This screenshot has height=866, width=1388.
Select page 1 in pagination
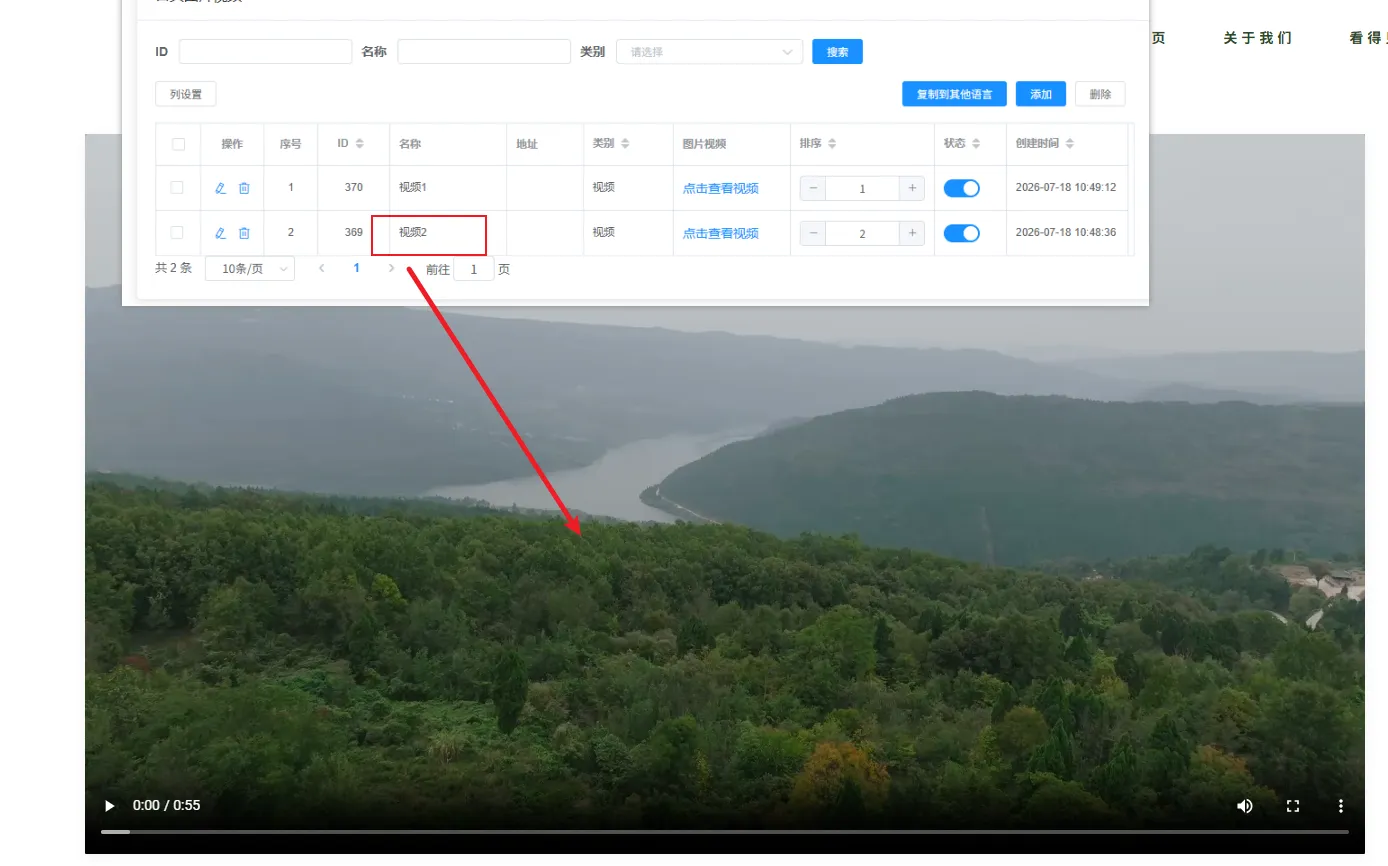(x=356, y=268)
